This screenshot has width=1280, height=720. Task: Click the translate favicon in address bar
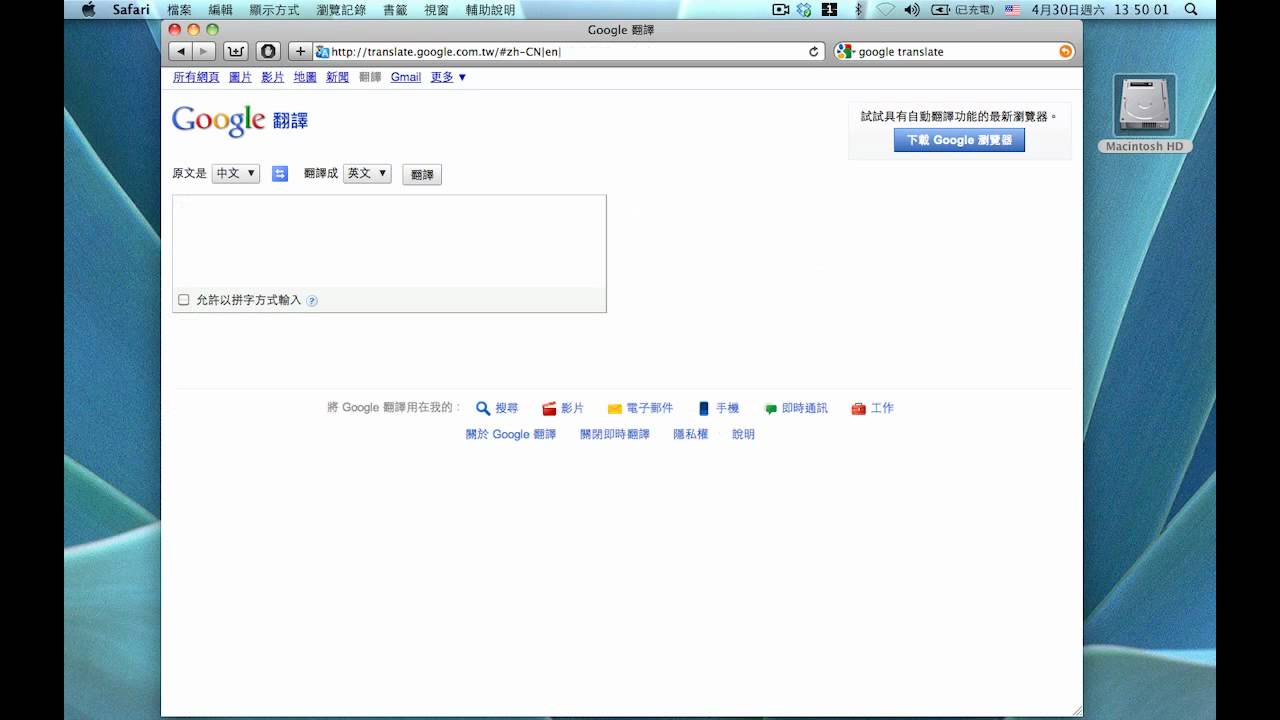(322, 51)
